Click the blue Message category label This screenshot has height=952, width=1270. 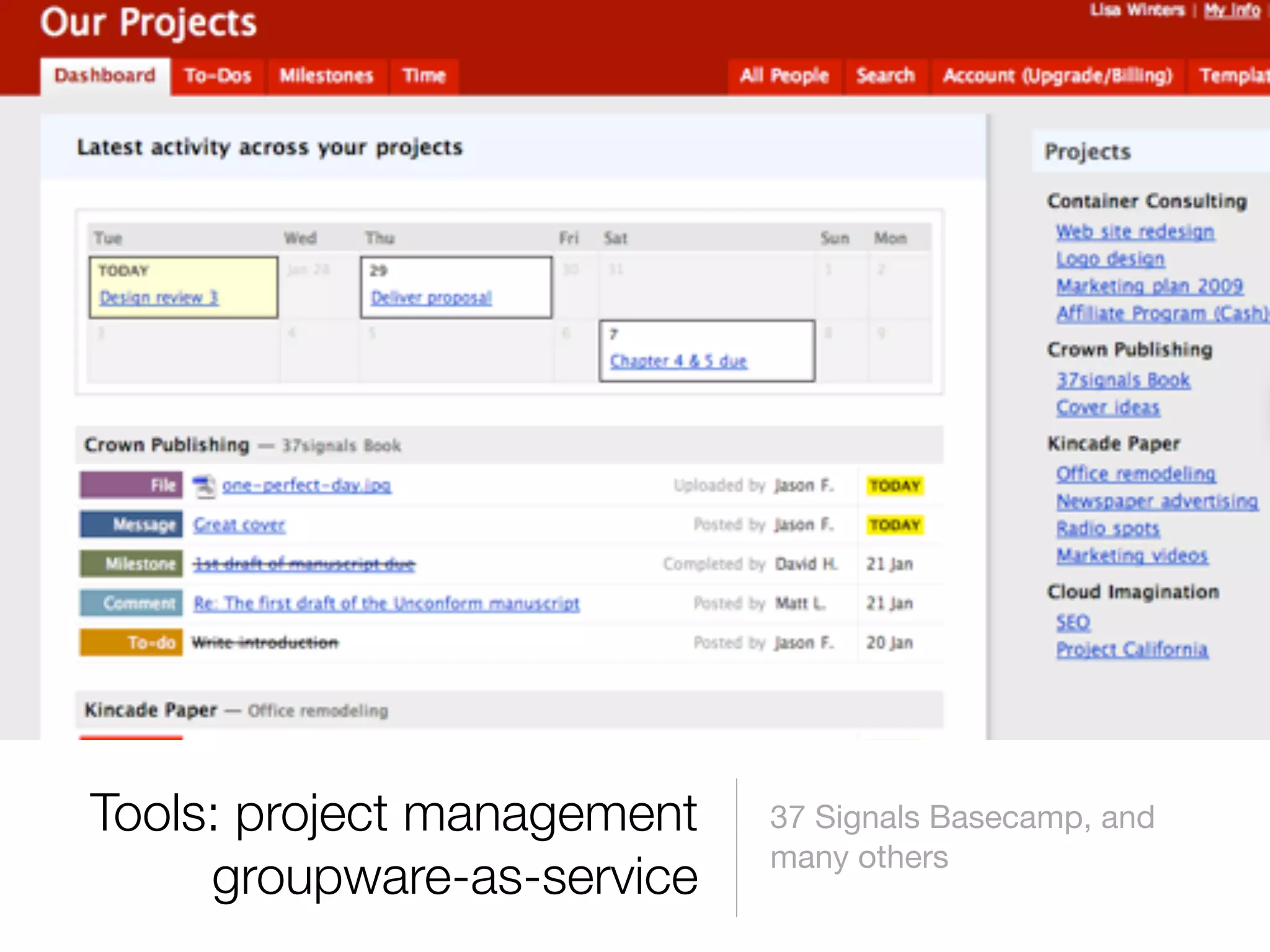(x=131, y=525)
